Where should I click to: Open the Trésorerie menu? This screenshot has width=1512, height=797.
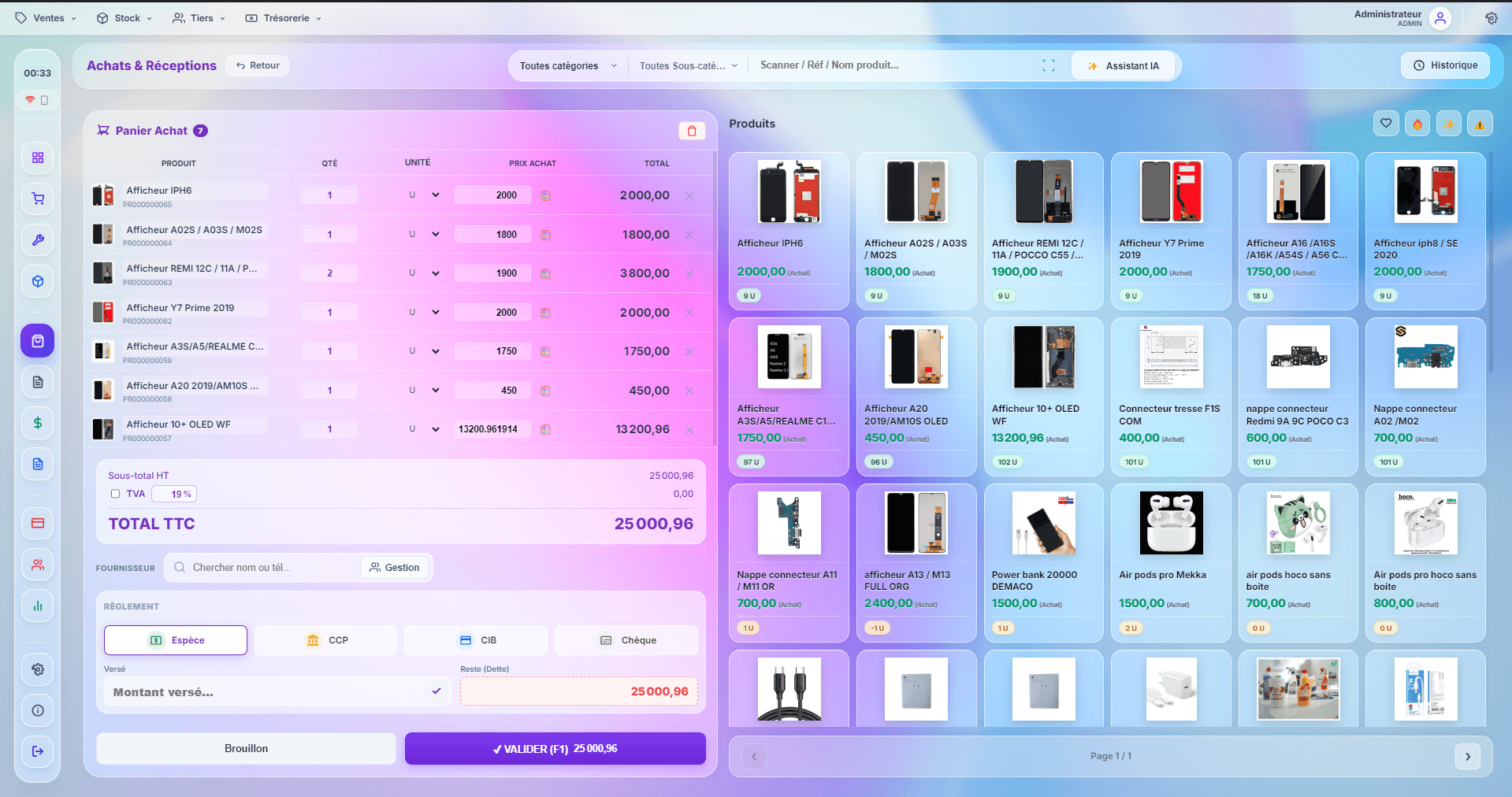282,17
